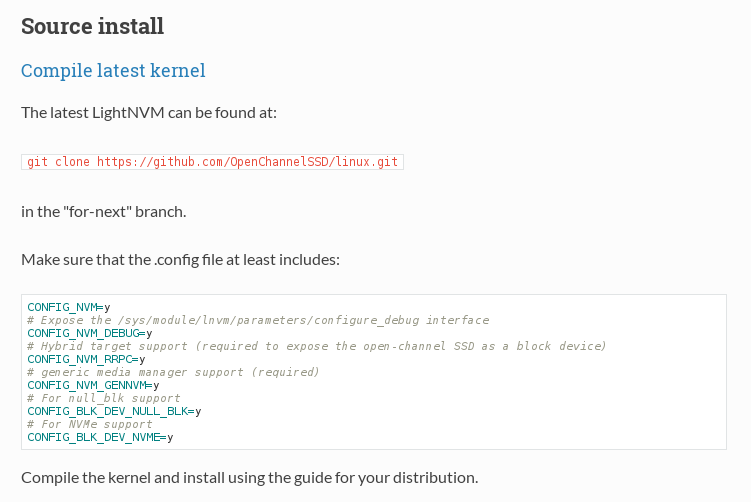Click the CONFIG_BLK_DEV_NULL_BLK=y line

(x=114, y=411)
